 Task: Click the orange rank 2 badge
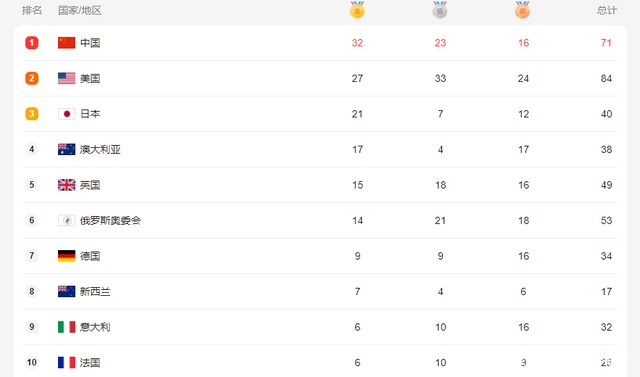click(32, 78)
